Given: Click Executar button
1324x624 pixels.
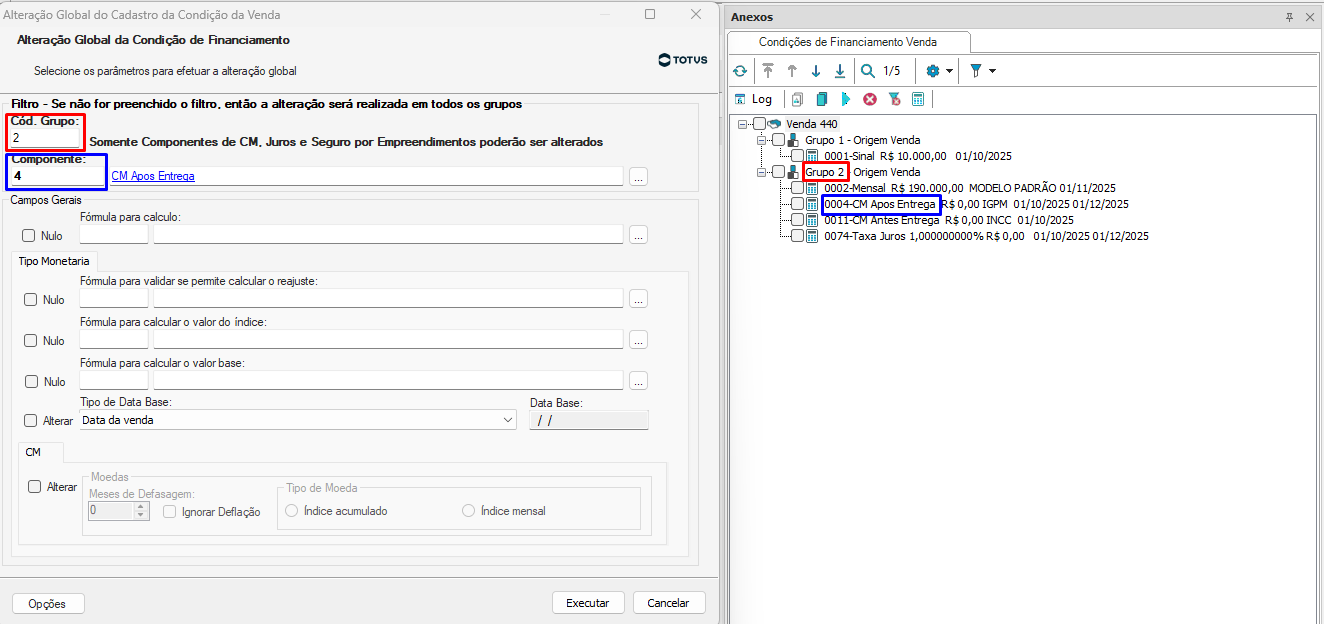Looking at the screenshot, I should point(588,603).
